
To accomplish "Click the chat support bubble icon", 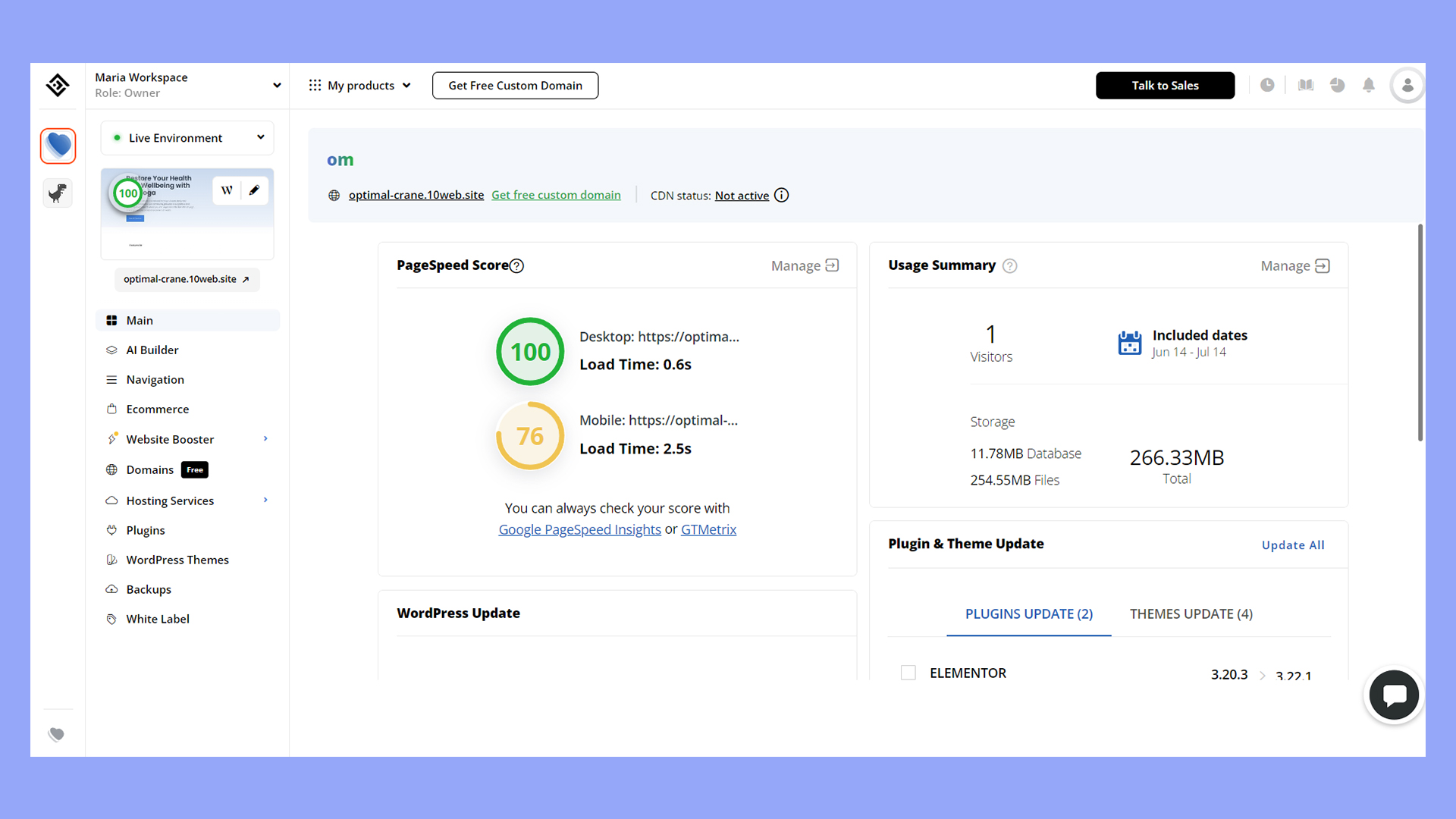I will click(1394, 695).
